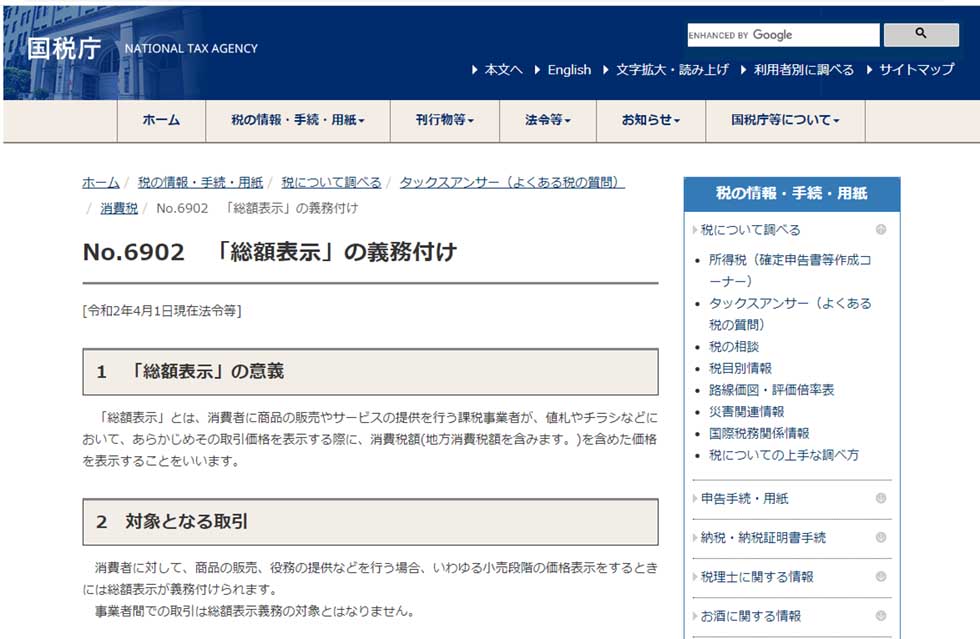Click page title No.6902「総額表示」の義務付け

(270, 252)
